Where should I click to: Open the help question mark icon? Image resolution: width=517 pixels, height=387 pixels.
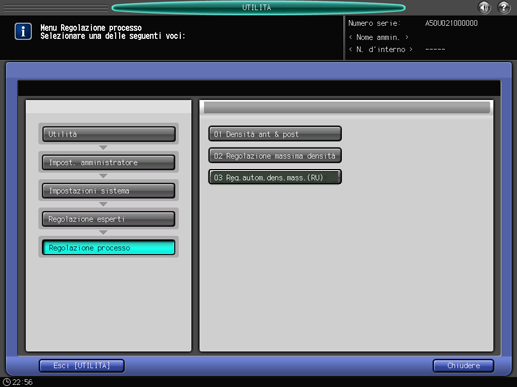(x=504, y=7)
